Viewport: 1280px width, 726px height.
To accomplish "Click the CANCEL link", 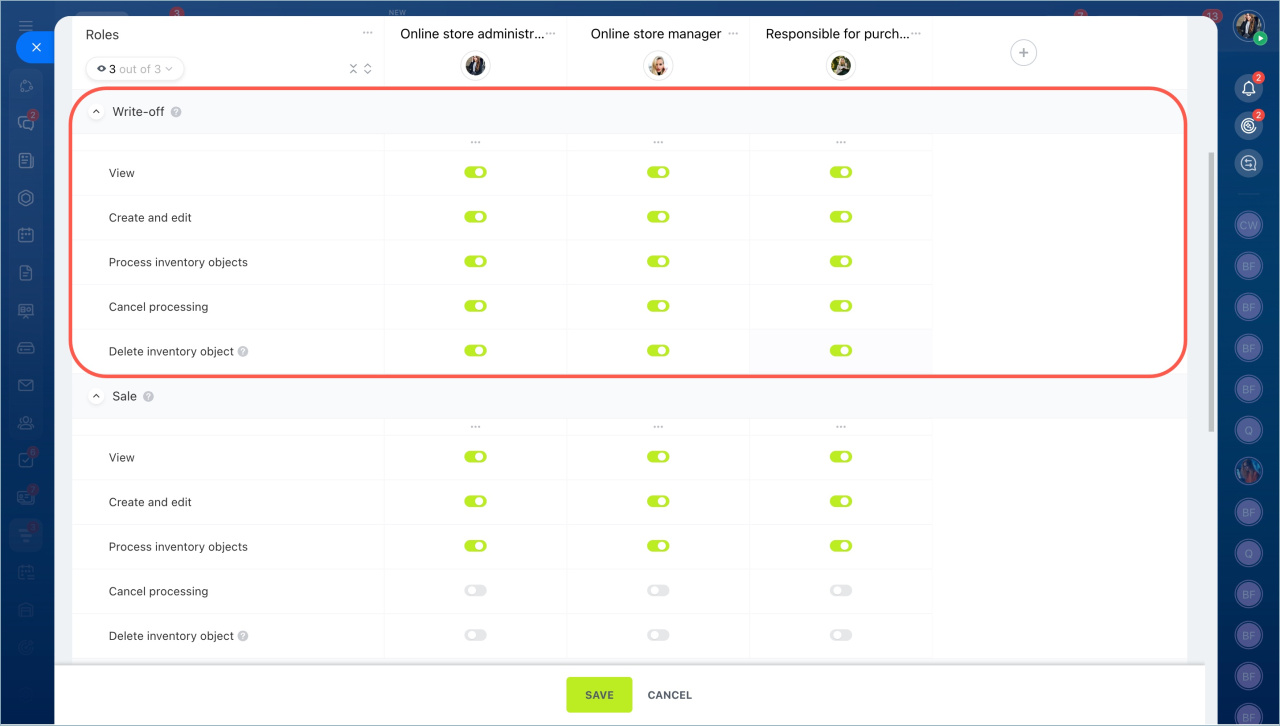I will pyautogui.click(x=670, y=695).
